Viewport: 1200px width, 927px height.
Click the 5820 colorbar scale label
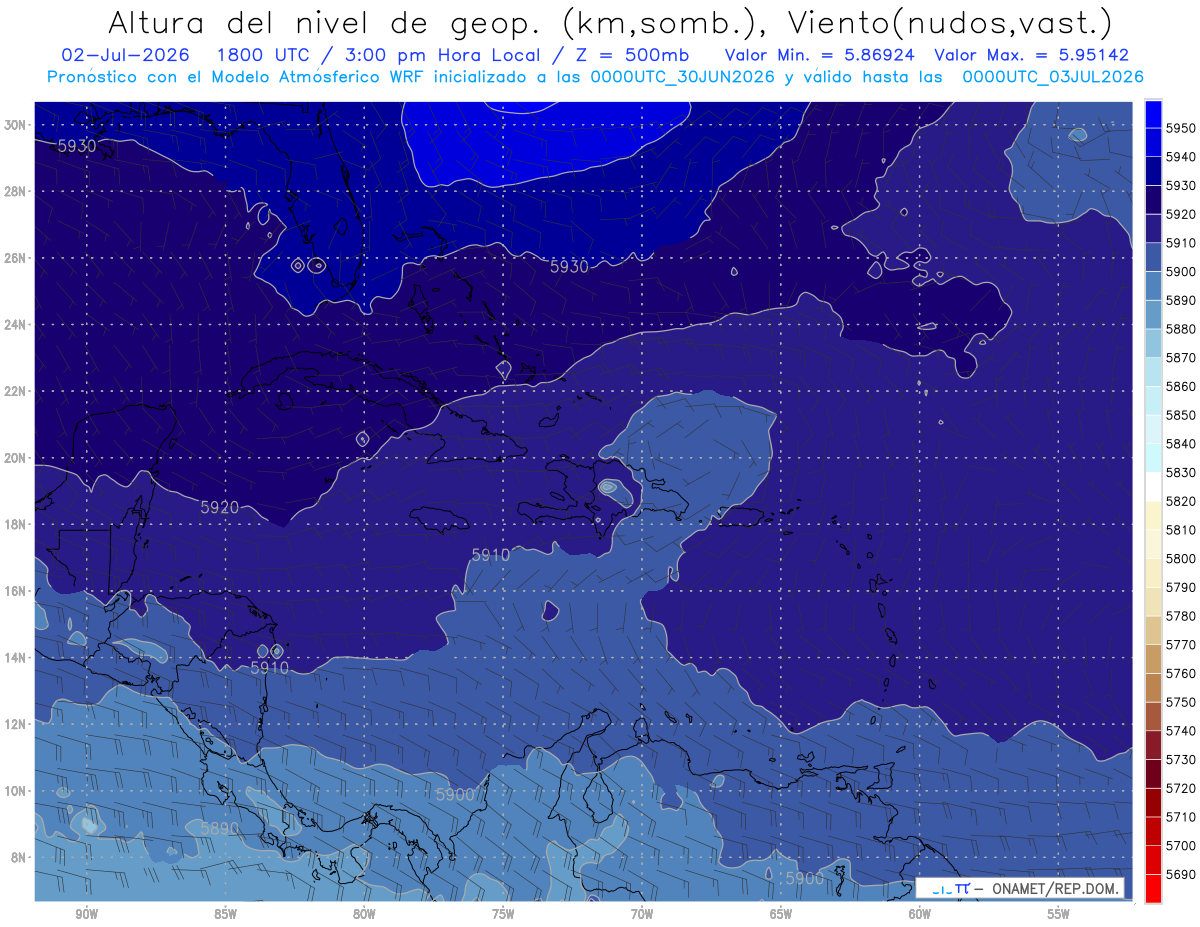pyautogui.click(x=1181, y=501)
